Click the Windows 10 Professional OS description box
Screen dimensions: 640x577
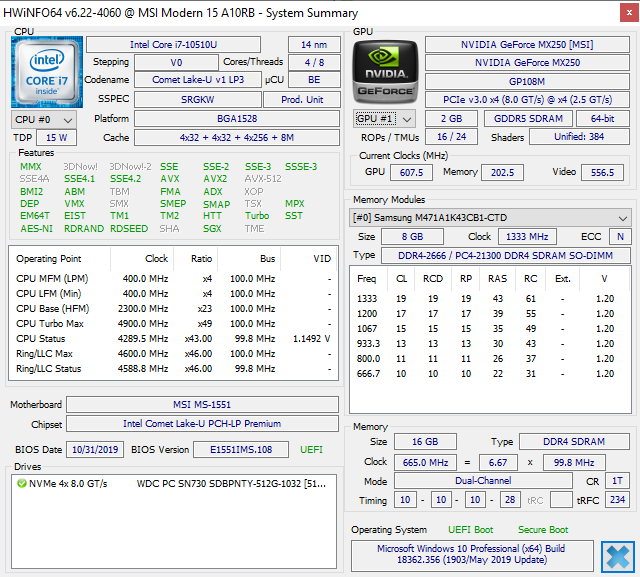tap(470, 556)
